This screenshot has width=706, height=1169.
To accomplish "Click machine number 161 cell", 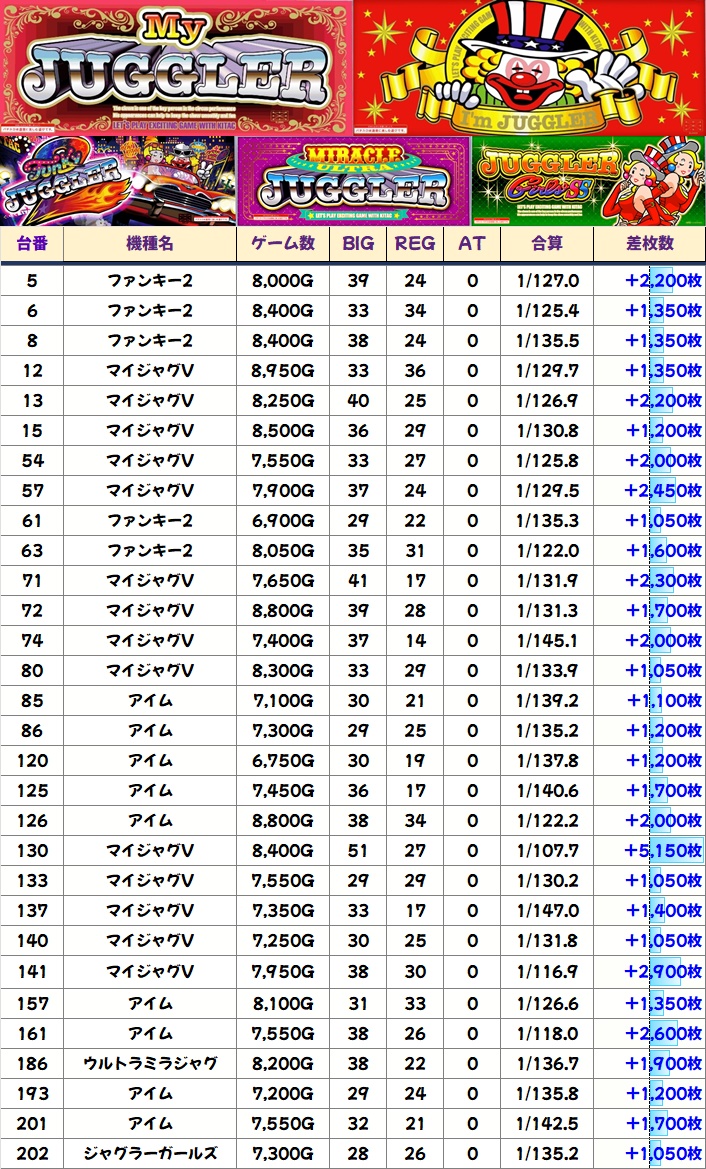I will click(x=32, y=1034).
